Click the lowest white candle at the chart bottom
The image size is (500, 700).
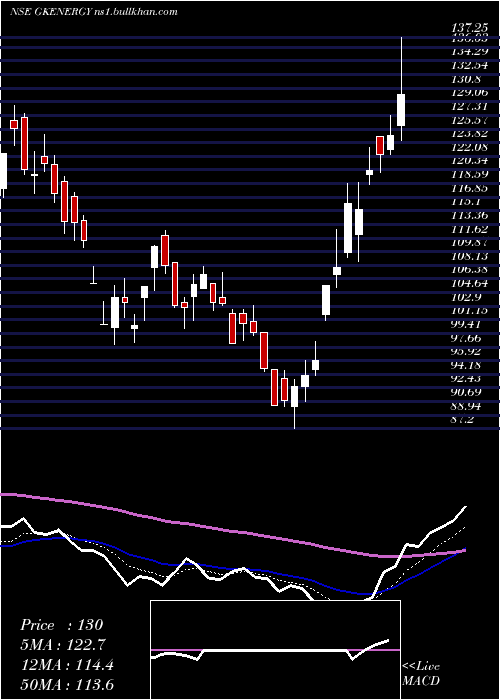click(294, 396)
